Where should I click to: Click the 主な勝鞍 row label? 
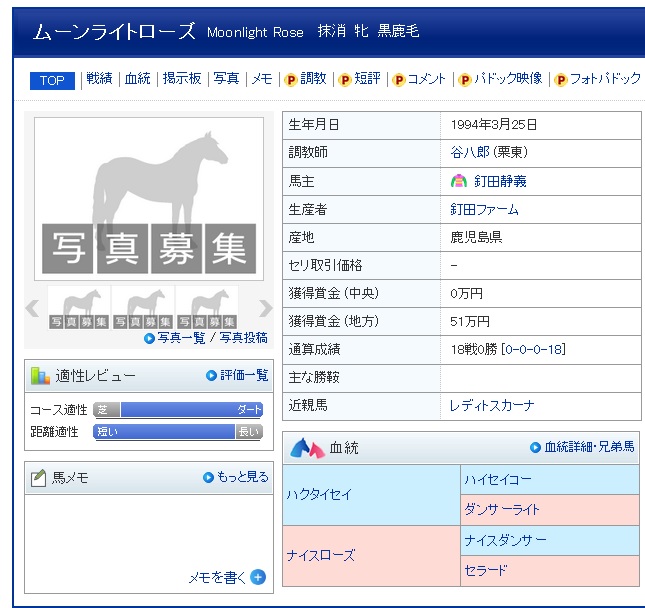(x=314, y=377)
